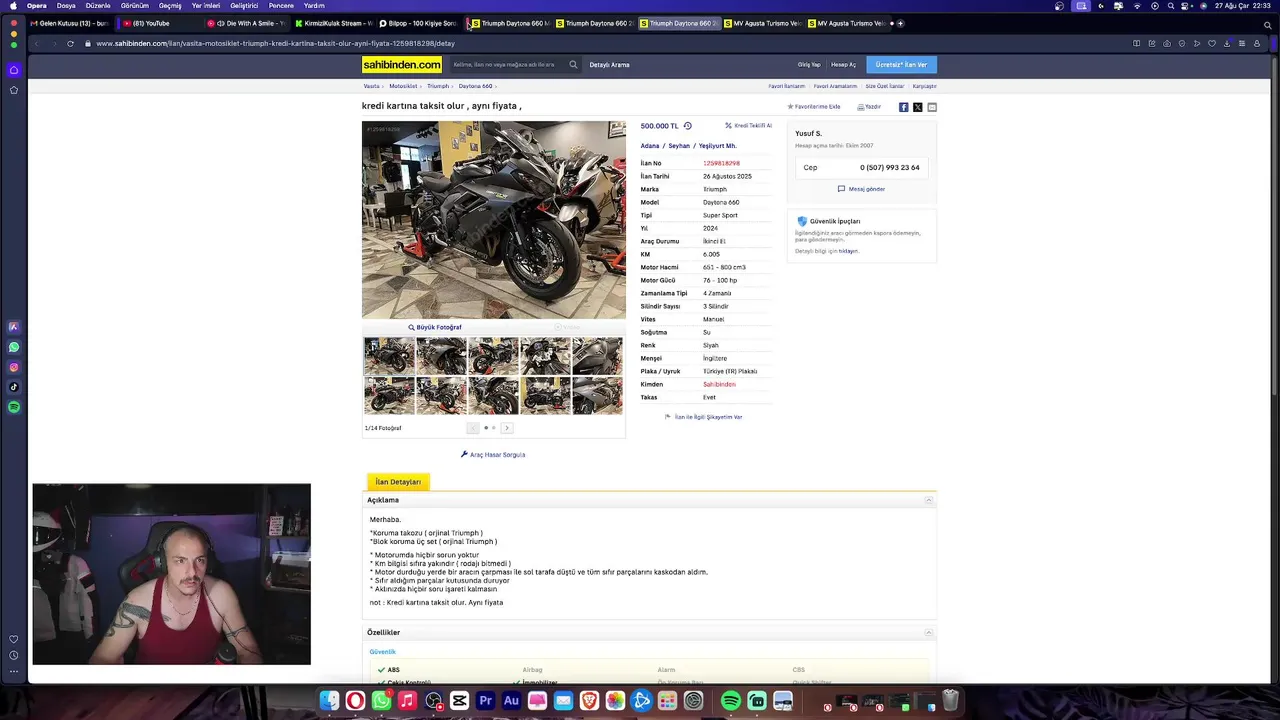Open TikTok in Opera sidebar
Viewport: 1280px width, 720px height.
pos(14,387)
